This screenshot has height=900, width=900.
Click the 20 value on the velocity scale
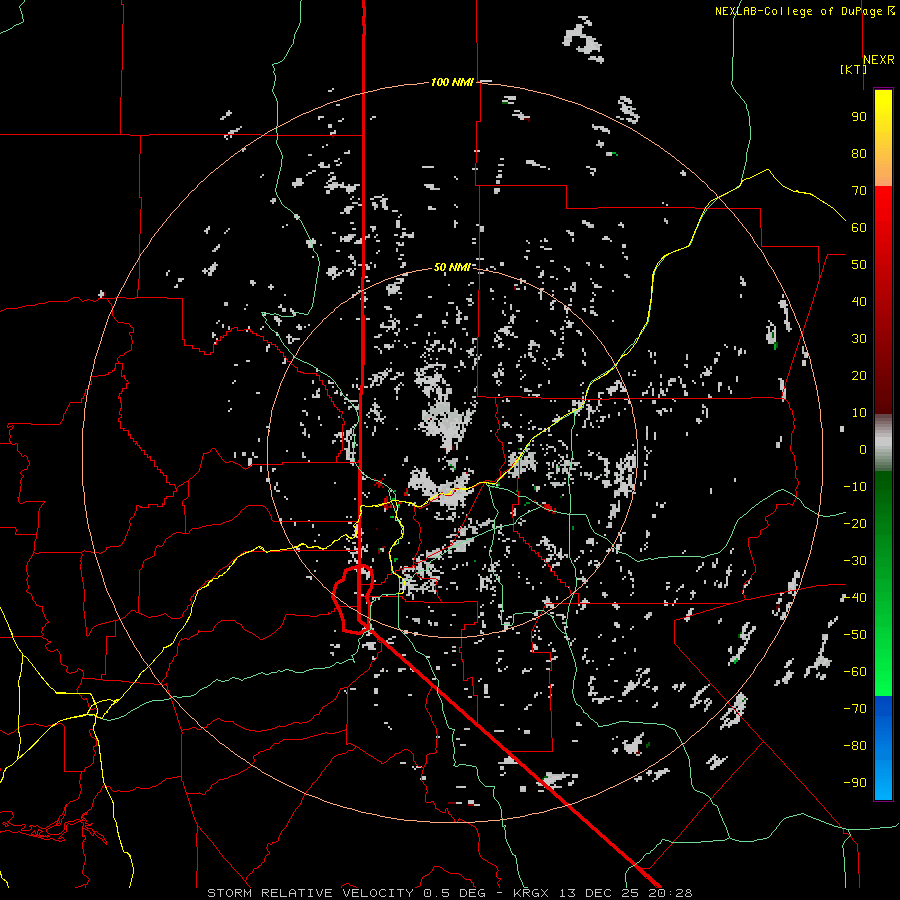pyautogui.click(x=859, y=375)
